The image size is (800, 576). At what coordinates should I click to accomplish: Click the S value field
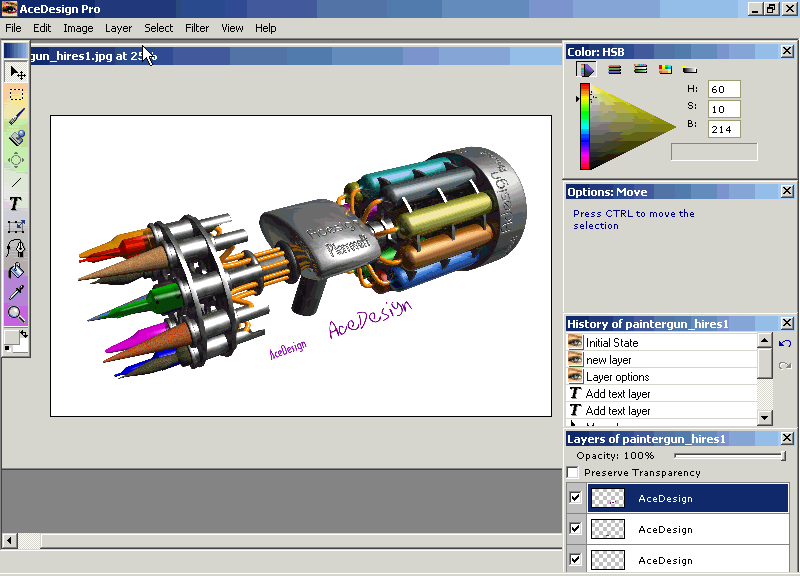pos(724,109)
